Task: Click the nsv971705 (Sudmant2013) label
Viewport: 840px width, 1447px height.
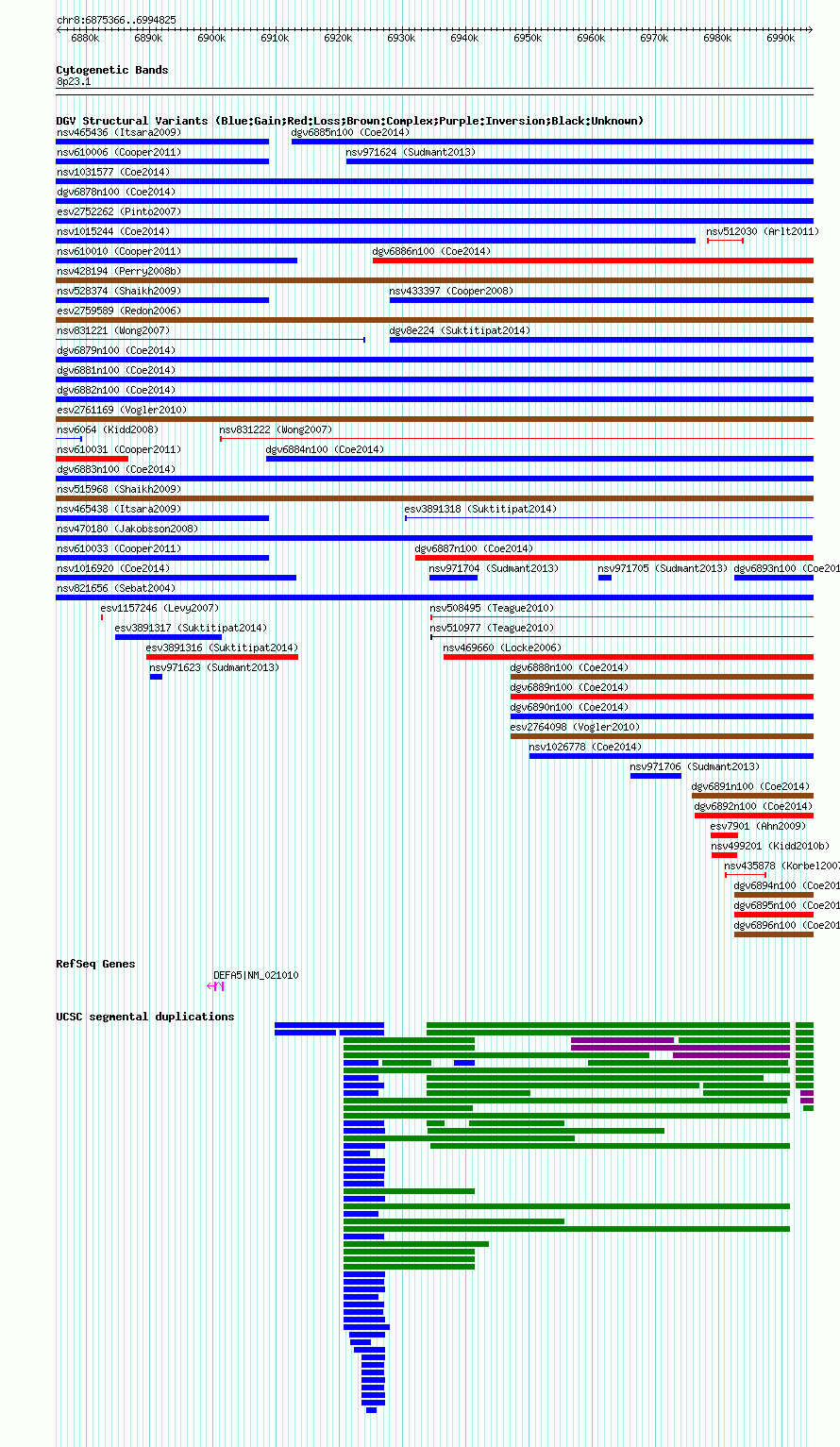Action: (664, 568)
